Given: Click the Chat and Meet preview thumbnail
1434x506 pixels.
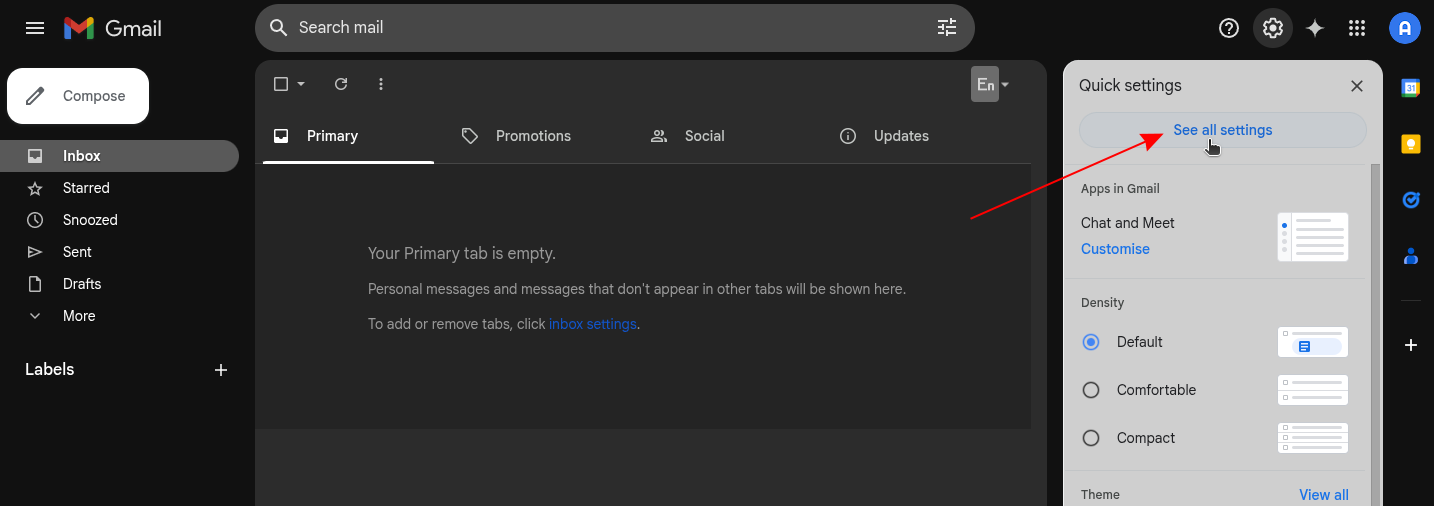Looking at the screenshot, I should point(1313,237).
